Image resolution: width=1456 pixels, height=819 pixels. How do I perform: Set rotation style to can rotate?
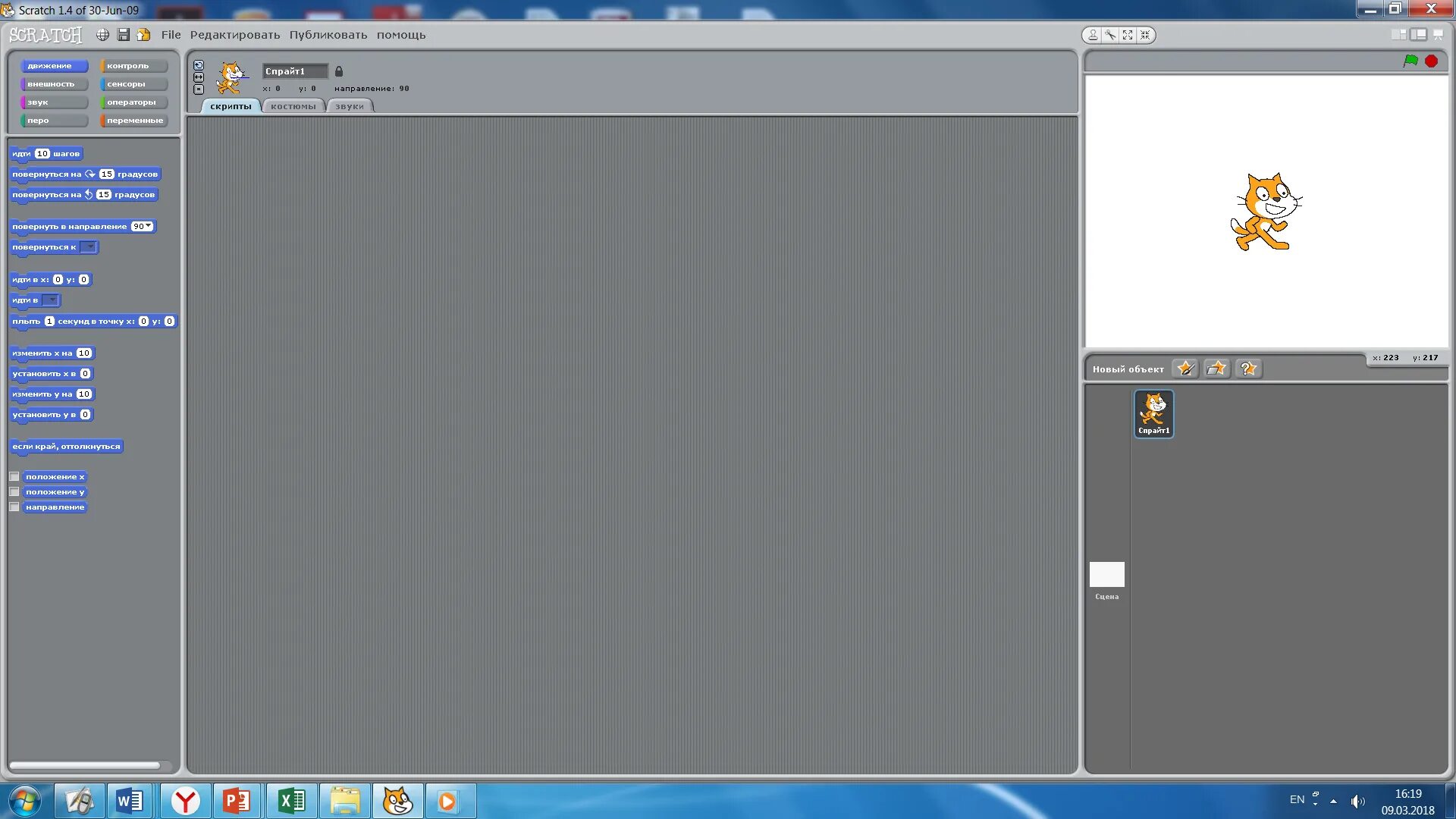pos(199,65)
